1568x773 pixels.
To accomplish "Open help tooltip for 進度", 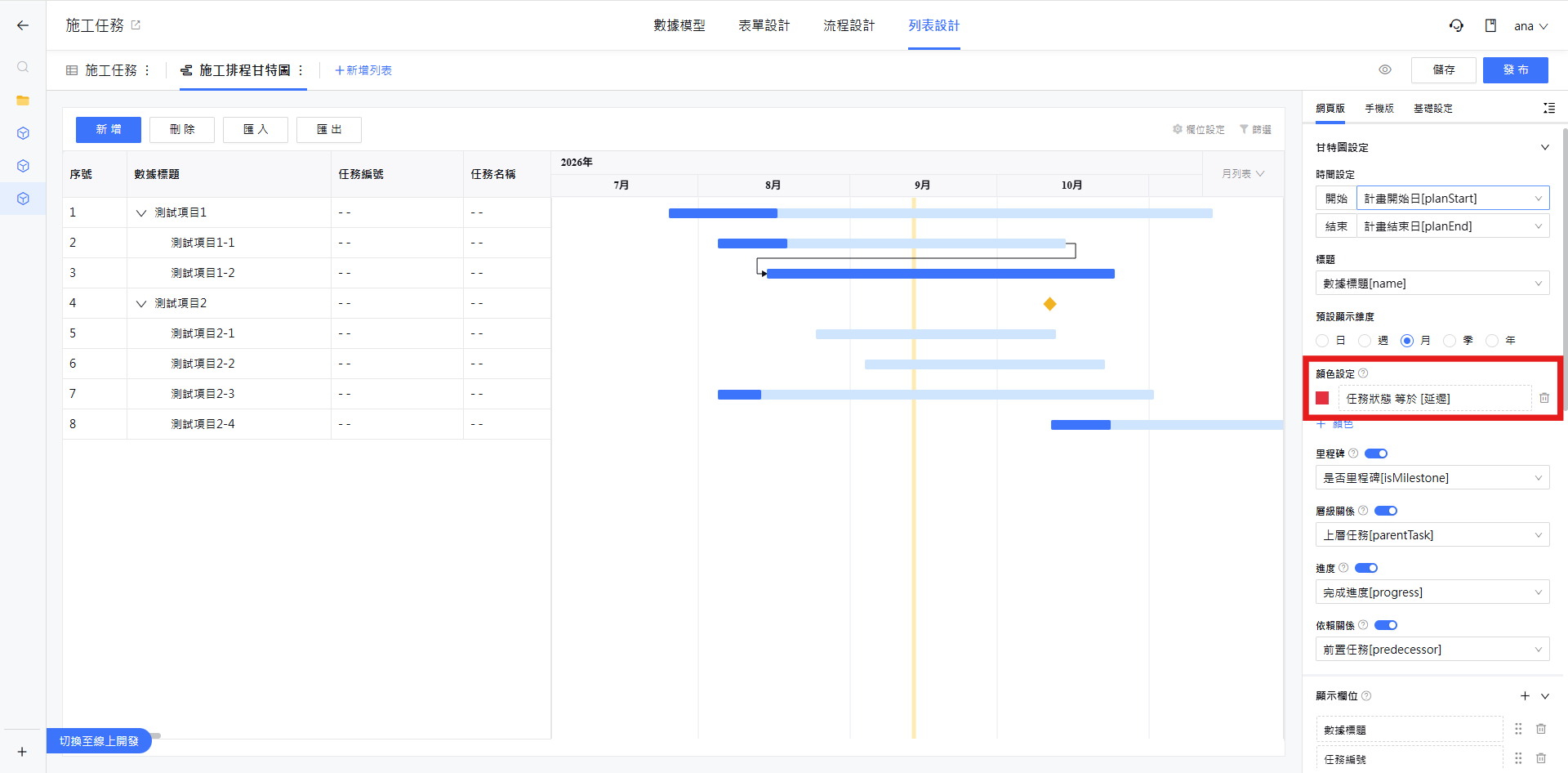I will coord(1343,568).
